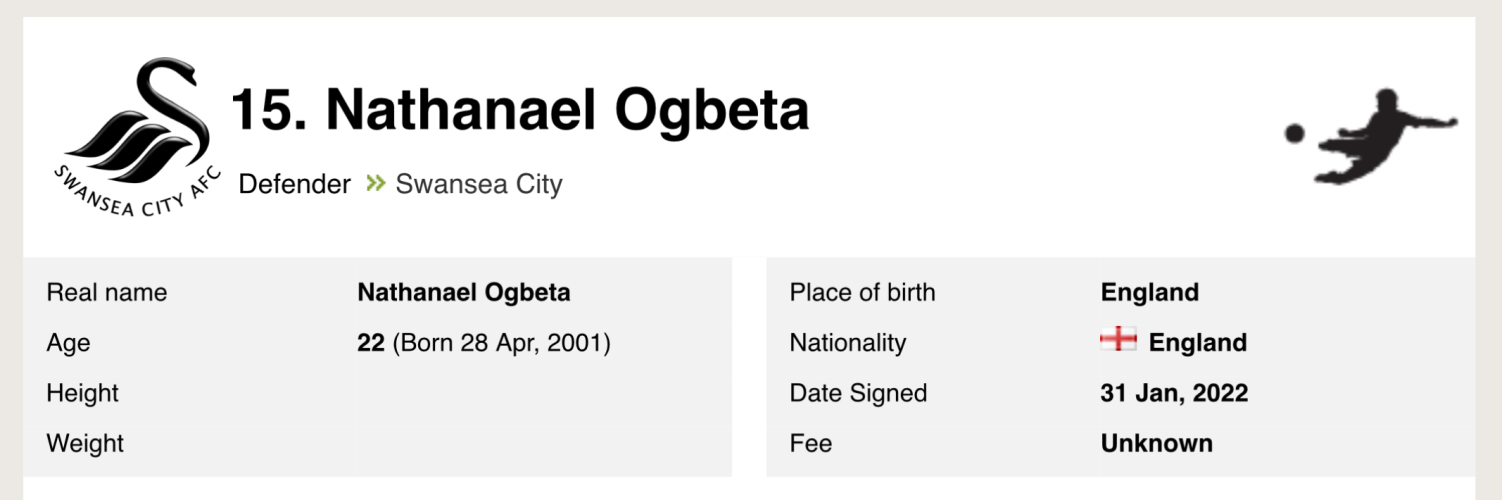Open the Swansea City club link

tap(479, 184)
